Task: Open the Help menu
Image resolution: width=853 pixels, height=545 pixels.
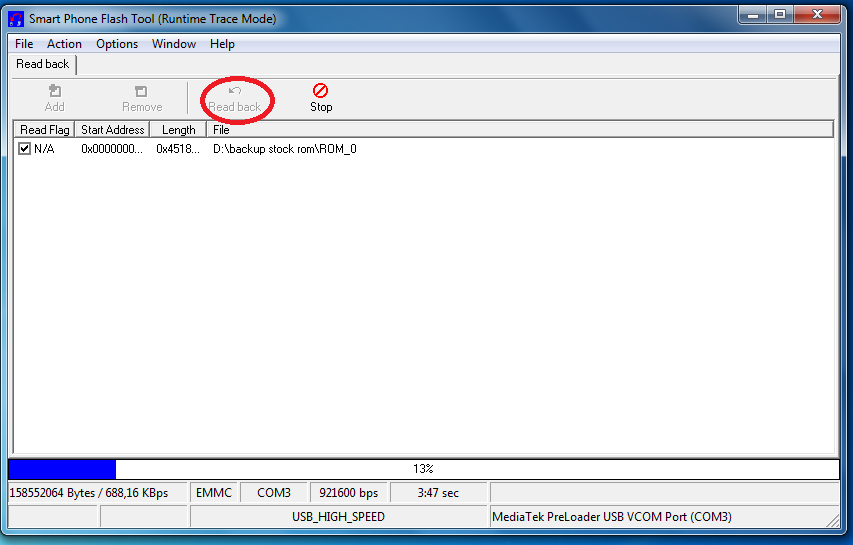Action: point(222,44)
